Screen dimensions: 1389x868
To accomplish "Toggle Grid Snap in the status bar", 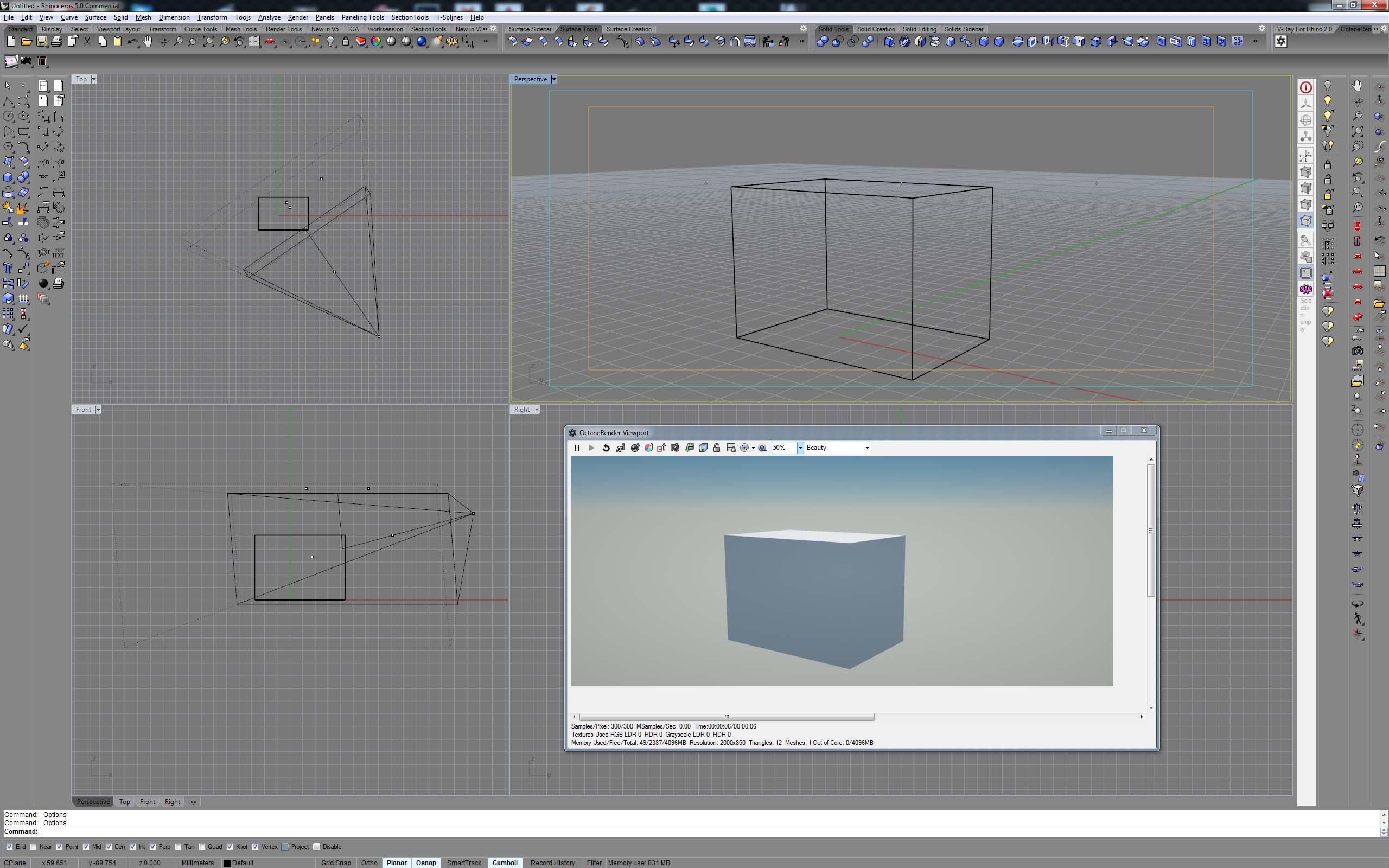I will tap(335, 863).
